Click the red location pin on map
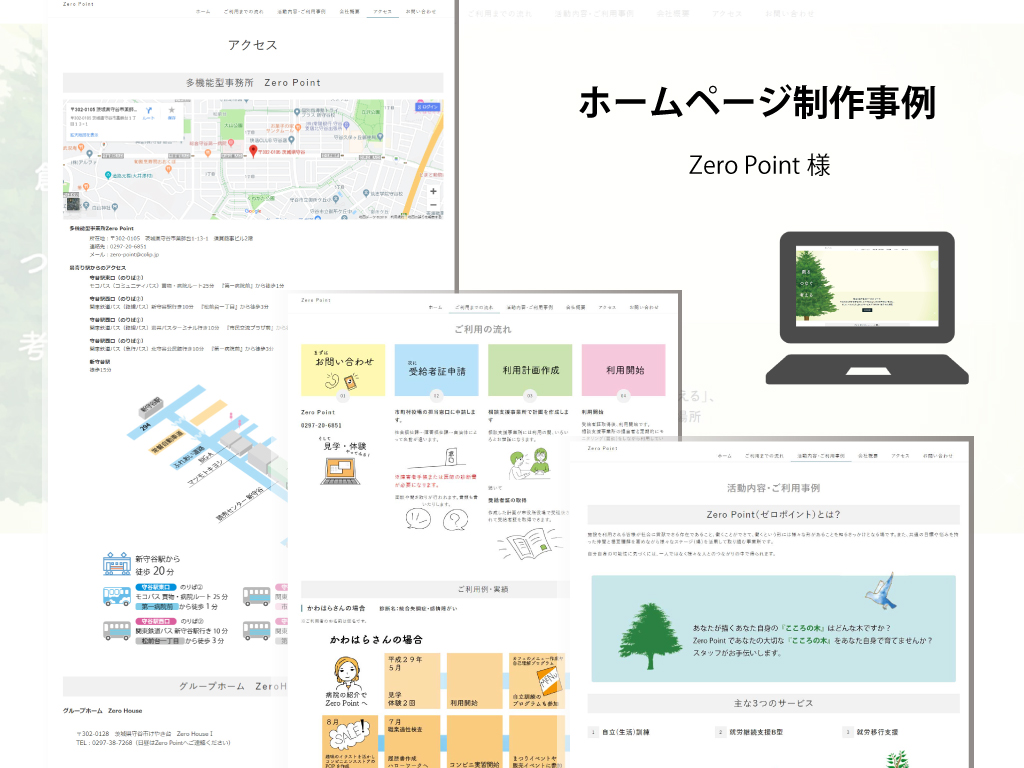1024x768 pixels. click(253, 151)
